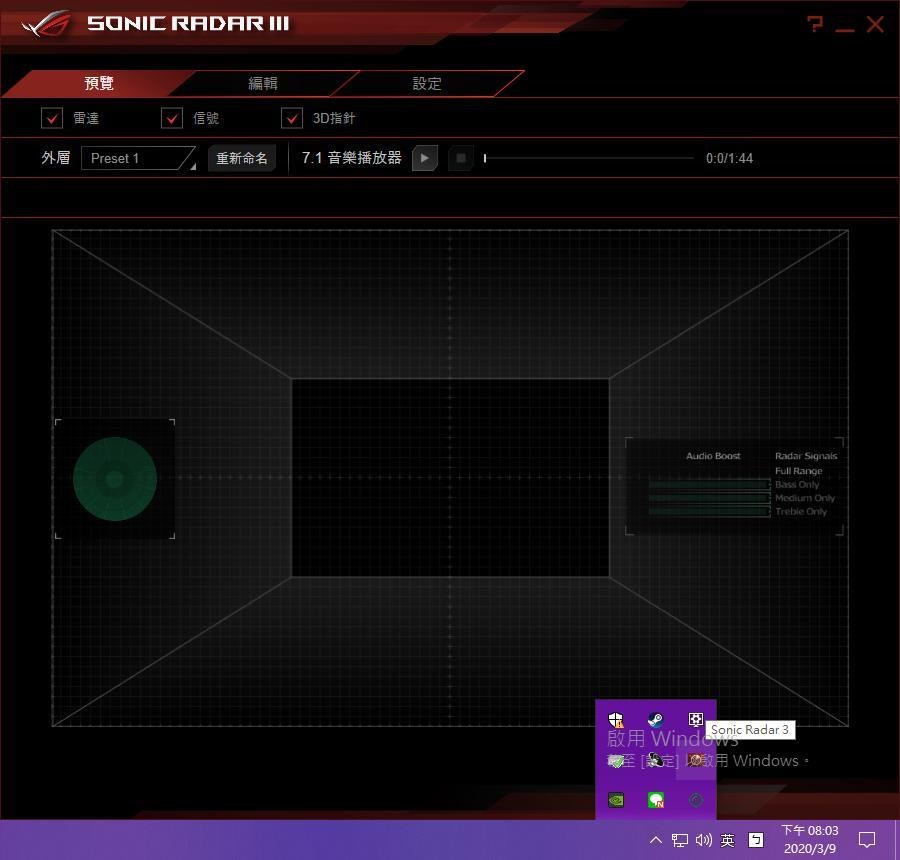Uncheck the 雷達 checkbox
Image resolution: width=900 pixels, height=860 pixels.
tap(52, 118)
